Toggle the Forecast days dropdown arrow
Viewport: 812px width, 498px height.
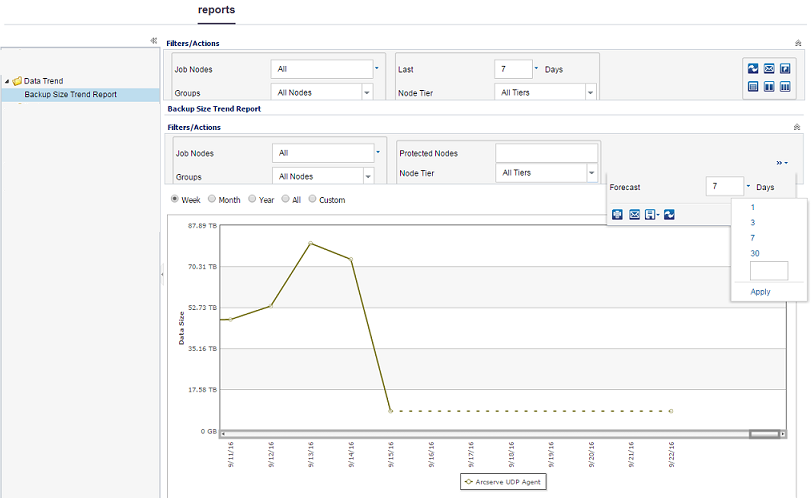[748, 186]
